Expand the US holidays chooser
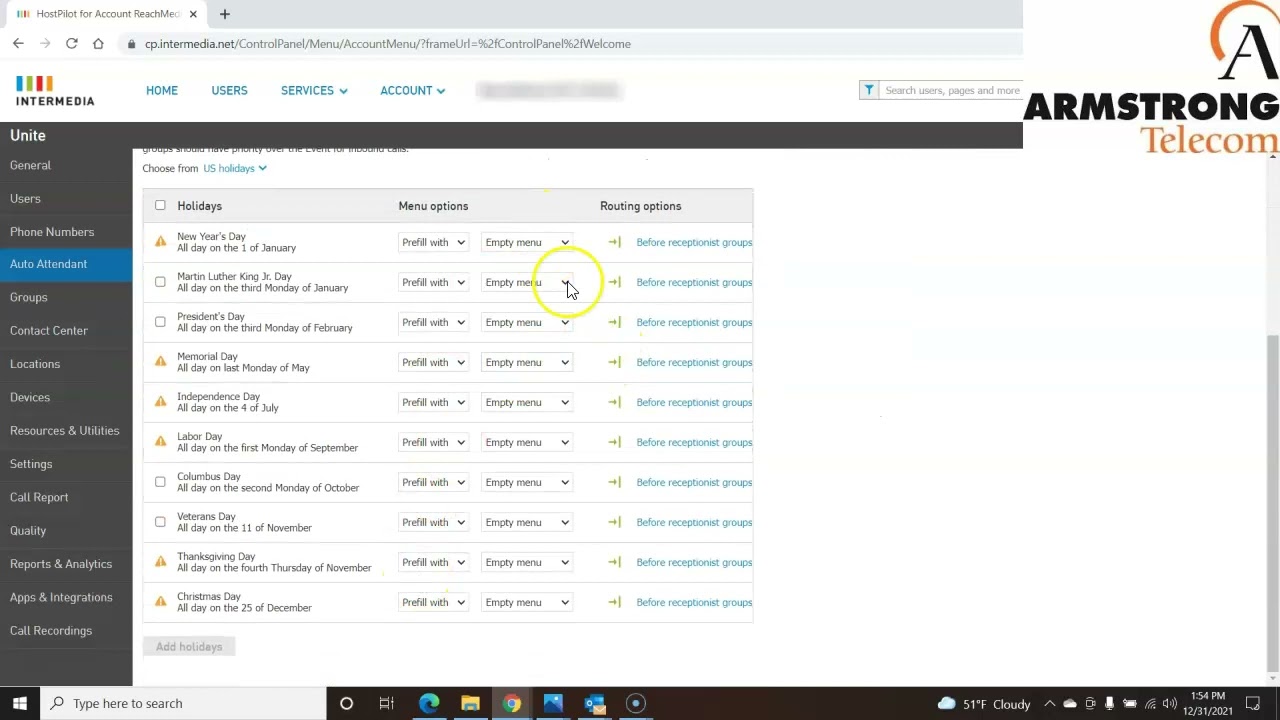Image resolution: width=1280 pixels, height=720 pixels. (235, 168)
